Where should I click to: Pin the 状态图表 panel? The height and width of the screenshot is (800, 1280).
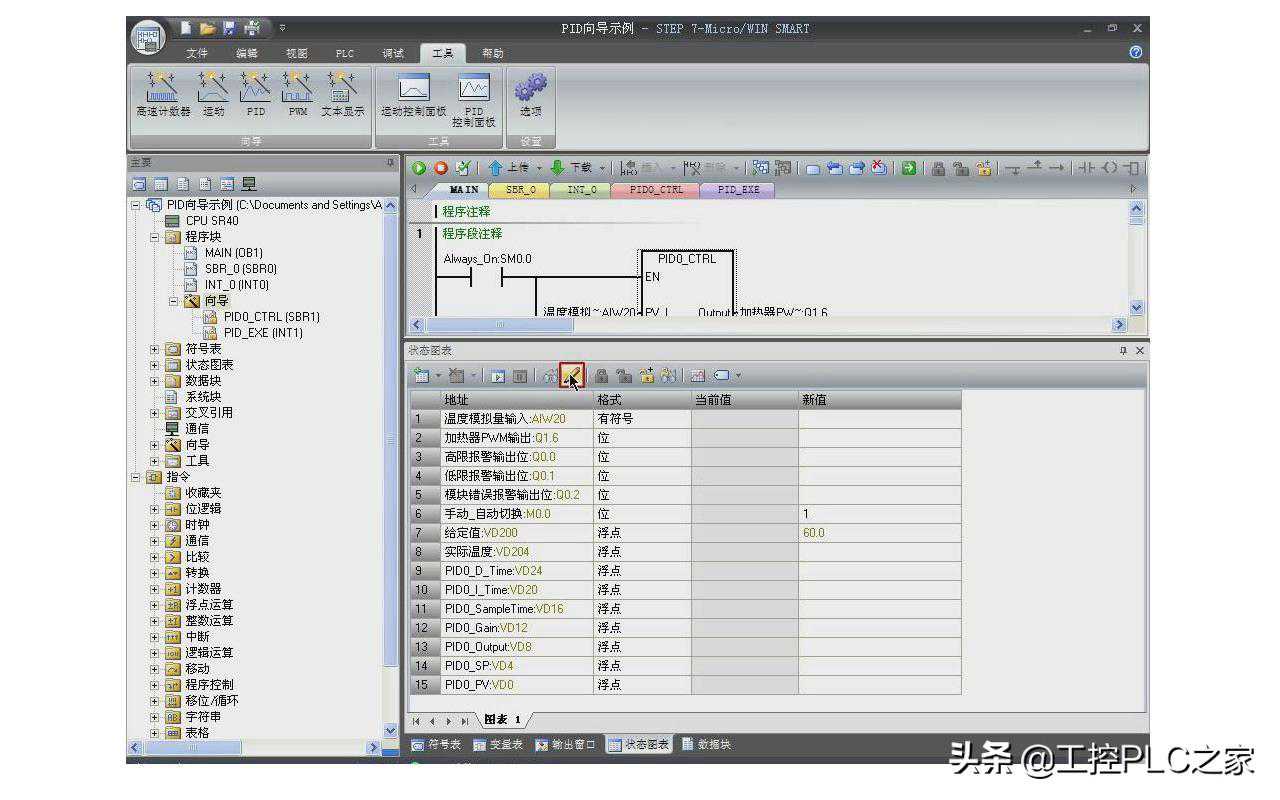1123,351
